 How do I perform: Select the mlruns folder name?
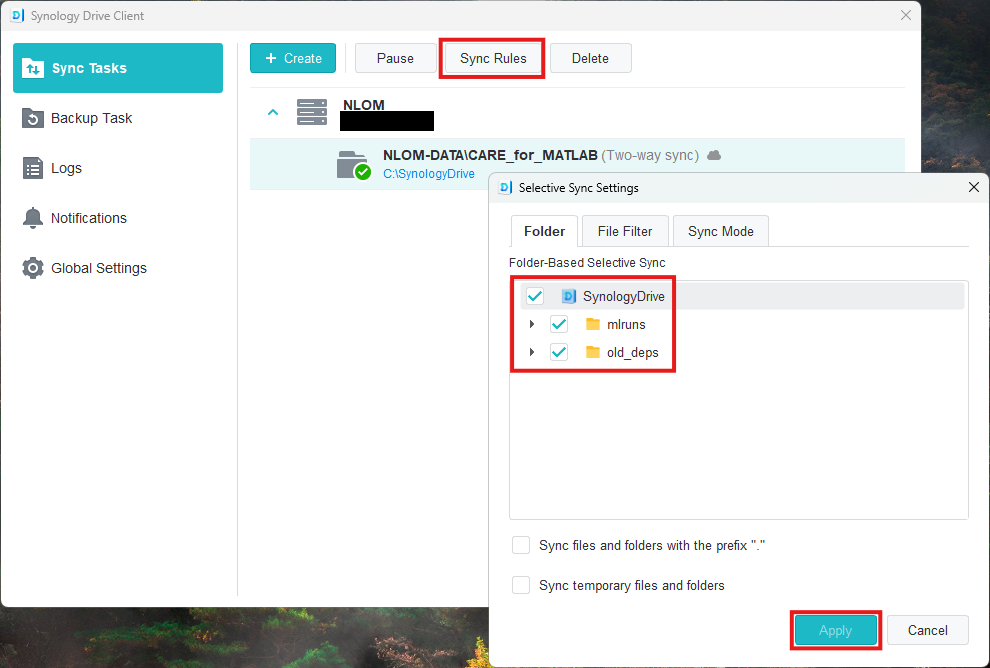(626, 325)
